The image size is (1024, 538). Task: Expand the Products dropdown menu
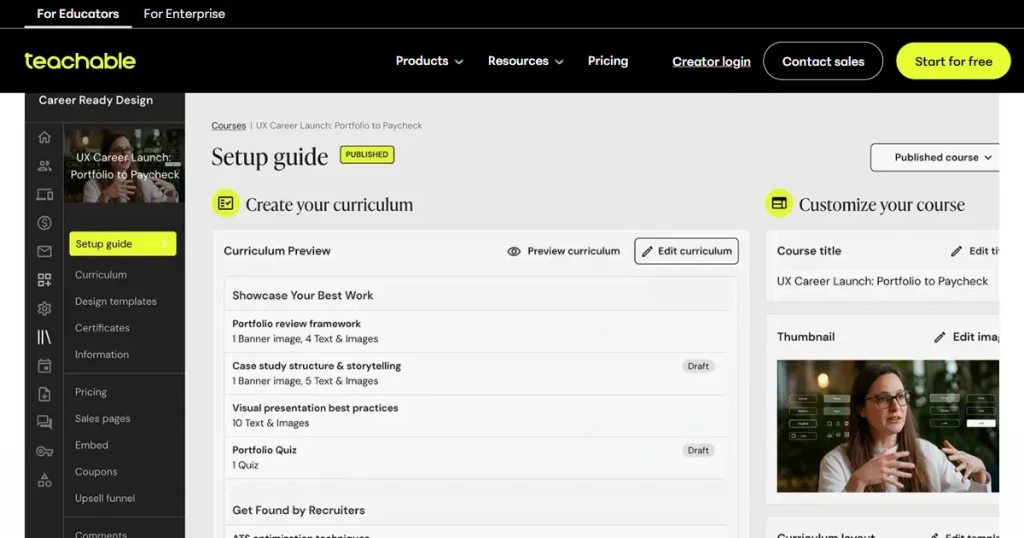tap(429, 61)
